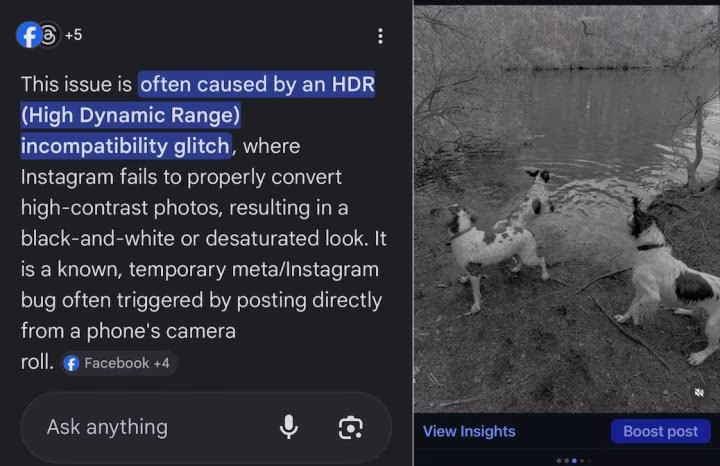The width and height of the screenshot is (720, 466).
Task: Click the highlighted '(High Dynamic Range)' text
Action: [130, 115]
